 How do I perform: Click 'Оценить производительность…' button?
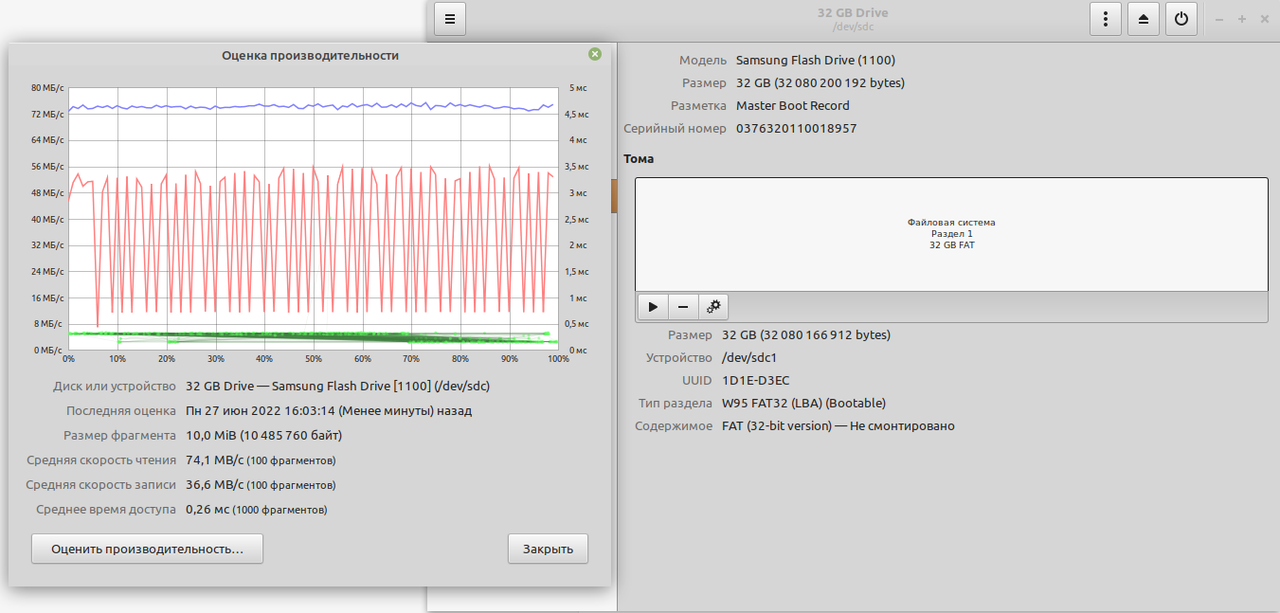147,549
